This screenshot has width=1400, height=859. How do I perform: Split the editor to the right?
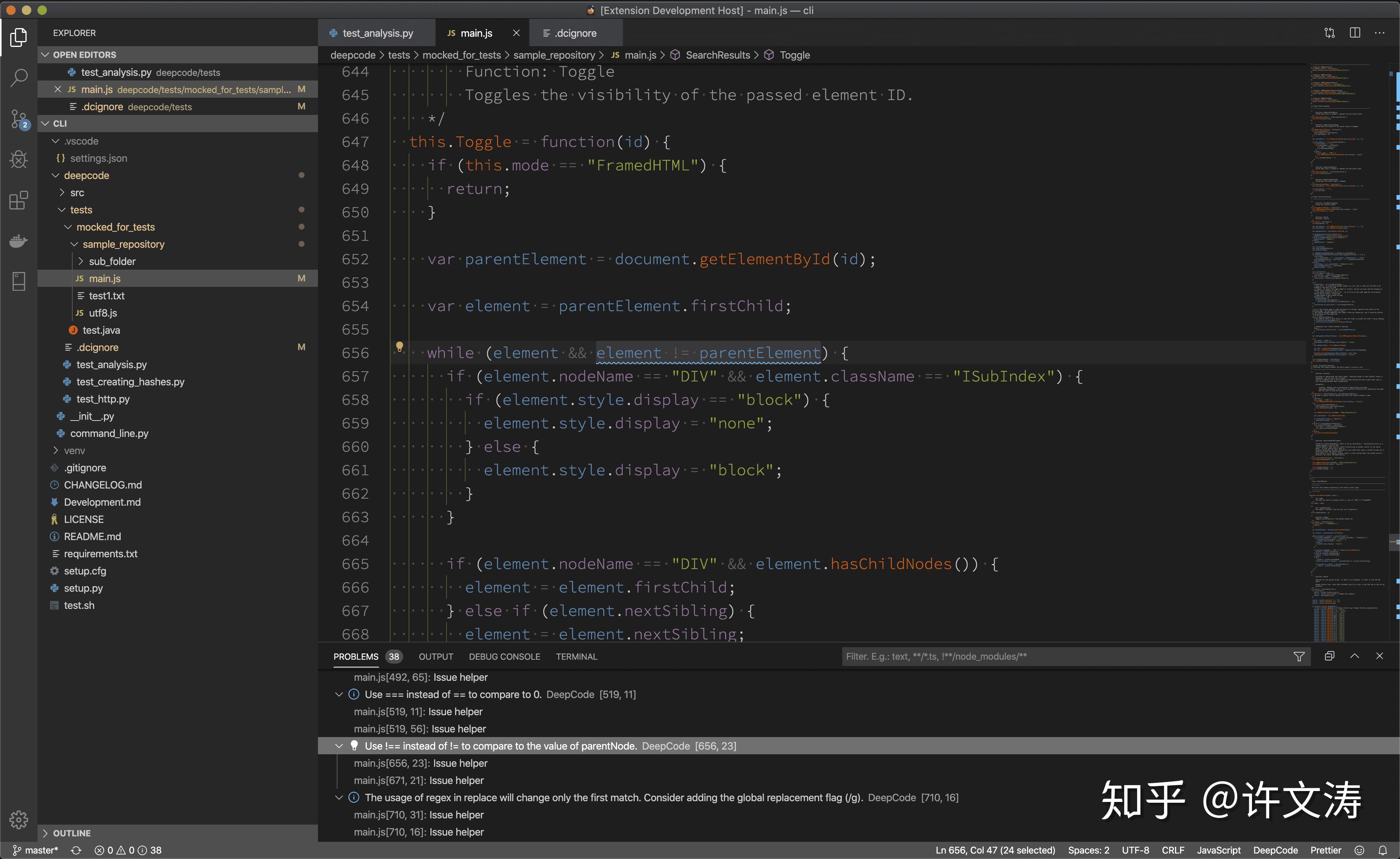[1355, 33]
